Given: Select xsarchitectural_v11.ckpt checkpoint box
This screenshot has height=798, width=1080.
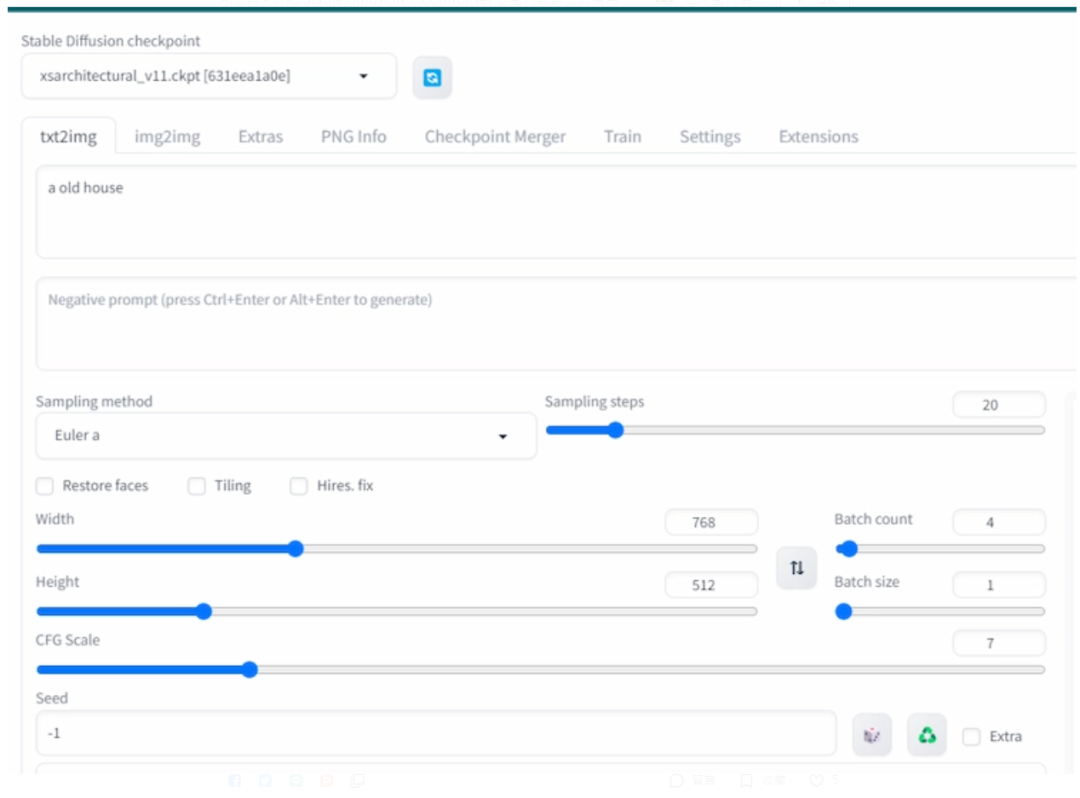Looking at the screenshot, I should click(209, 76).
